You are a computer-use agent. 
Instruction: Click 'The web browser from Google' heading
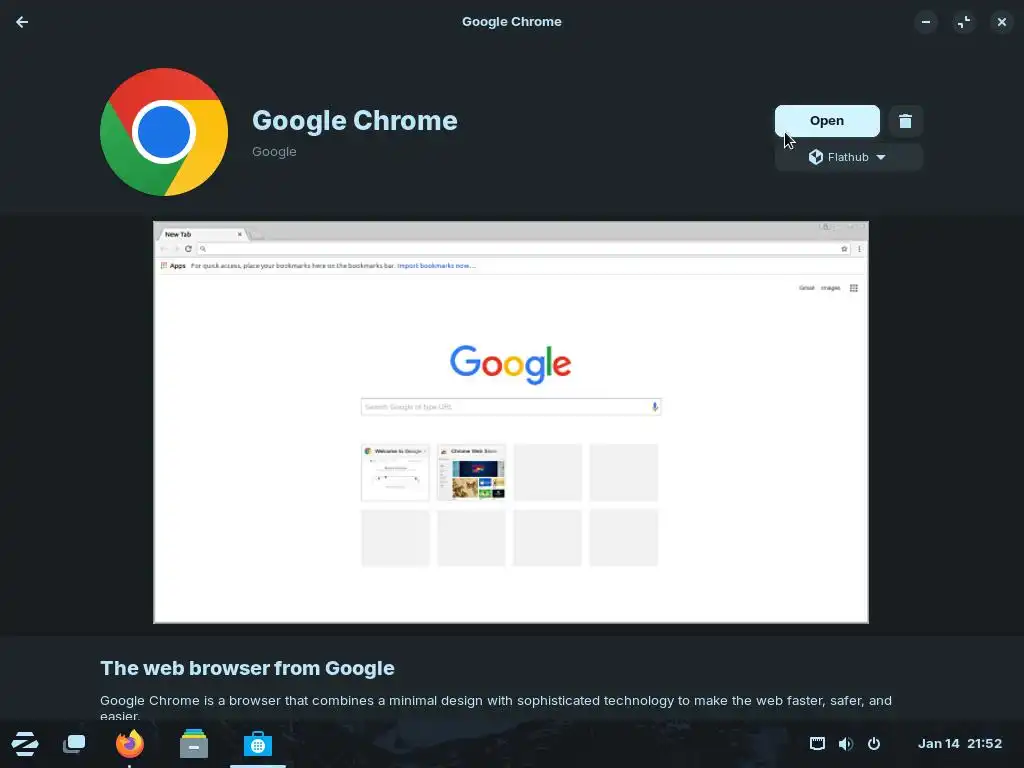[x=247, y=668]
